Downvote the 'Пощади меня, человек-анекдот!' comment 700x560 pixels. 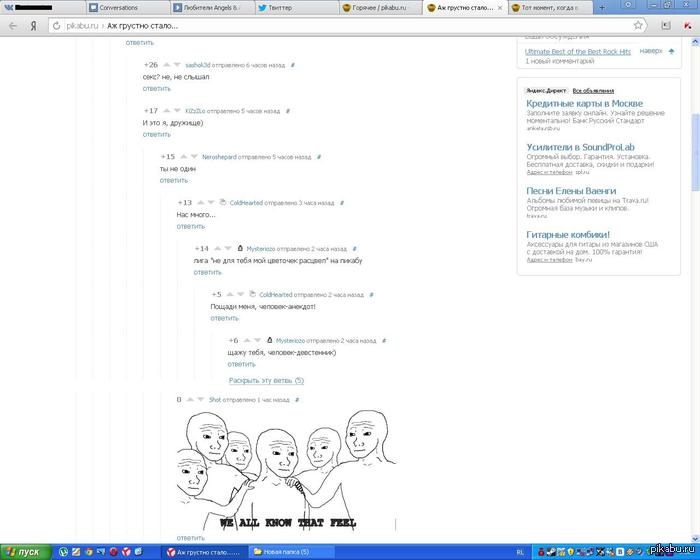pyautogui.click(x=241, y=295)
